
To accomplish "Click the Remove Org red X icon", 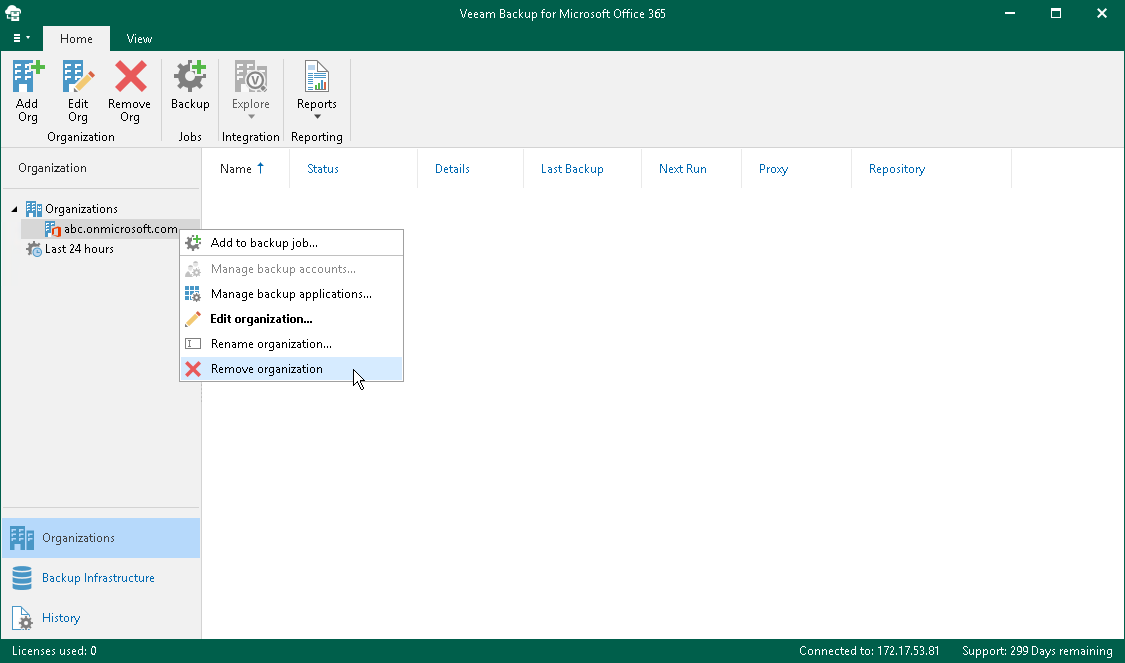I will (x=130, y=77).
